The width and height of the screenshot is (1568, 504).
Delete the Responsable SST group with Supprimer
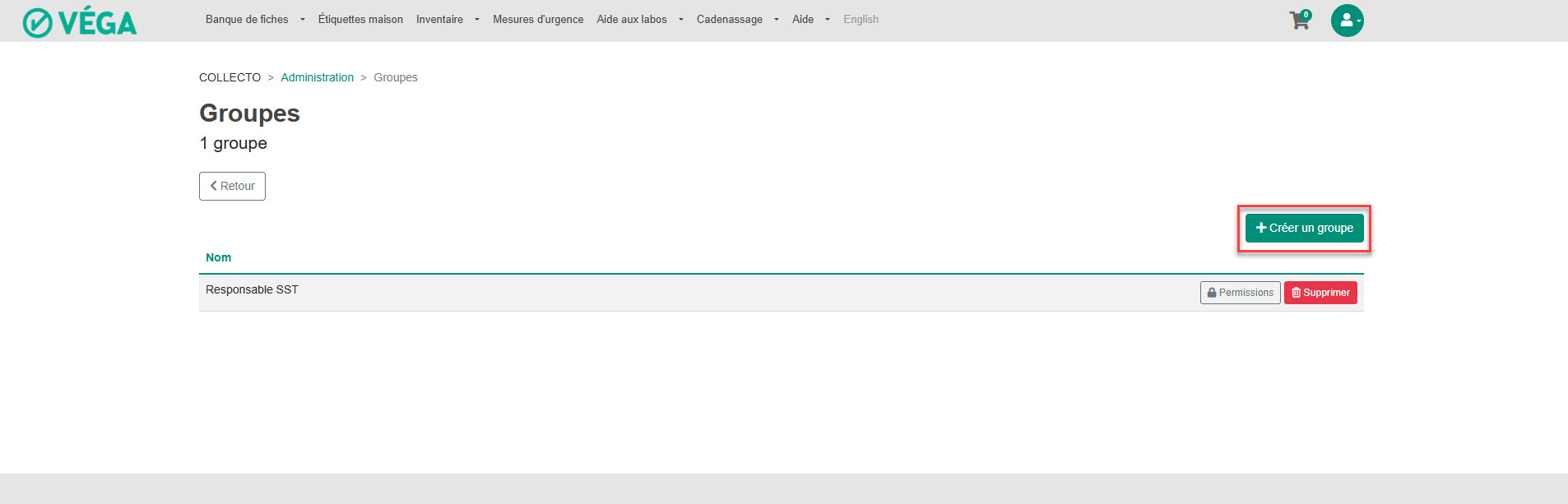[x=1320, y=293]
